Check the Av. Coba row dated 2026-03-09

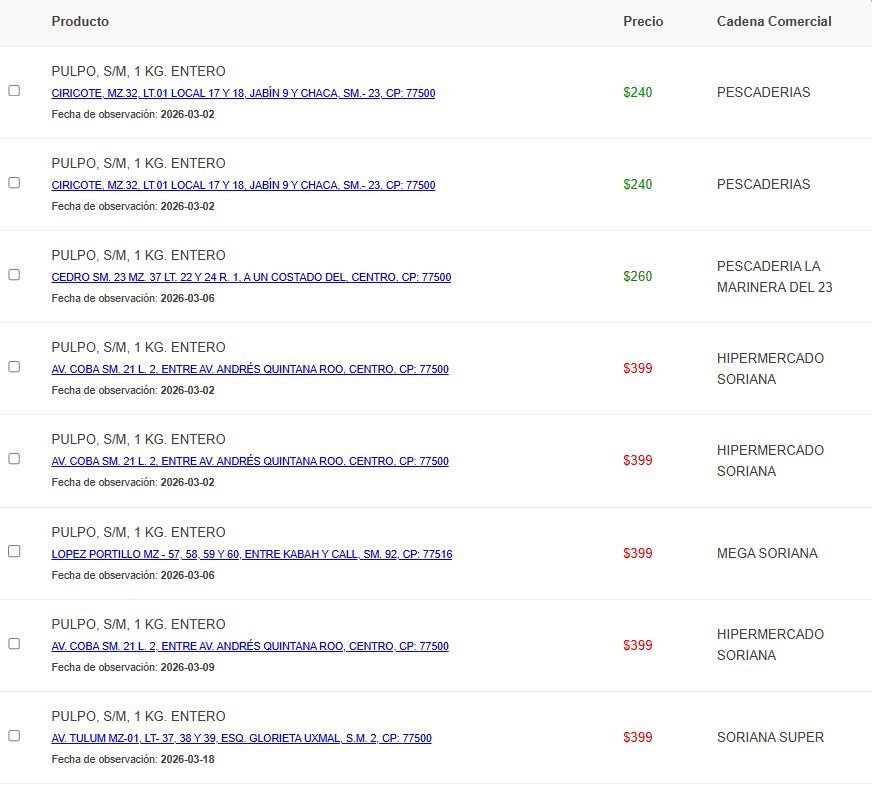(14, 643)
